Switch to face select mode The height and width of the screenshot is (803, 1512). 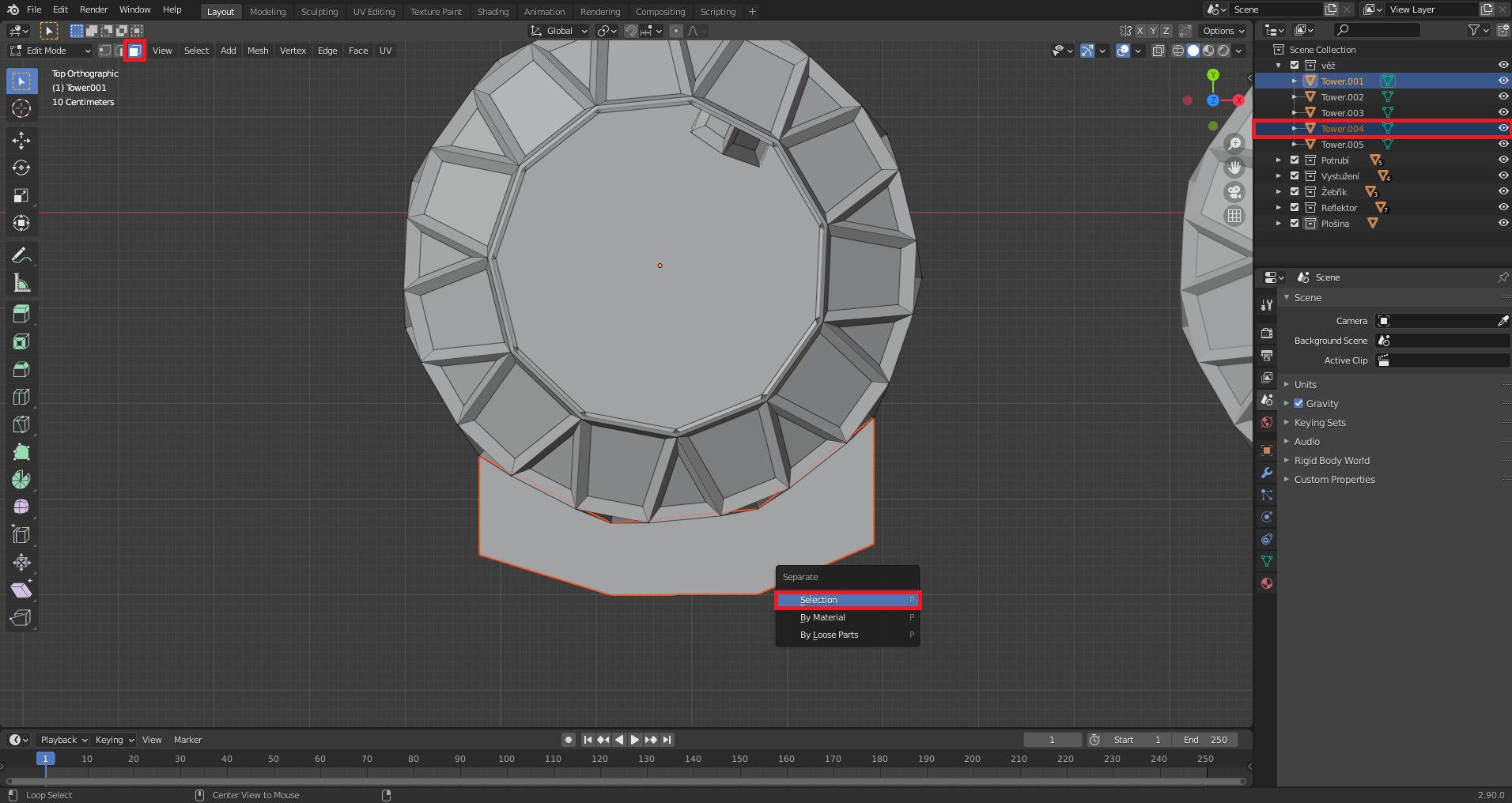click(134, 51)
